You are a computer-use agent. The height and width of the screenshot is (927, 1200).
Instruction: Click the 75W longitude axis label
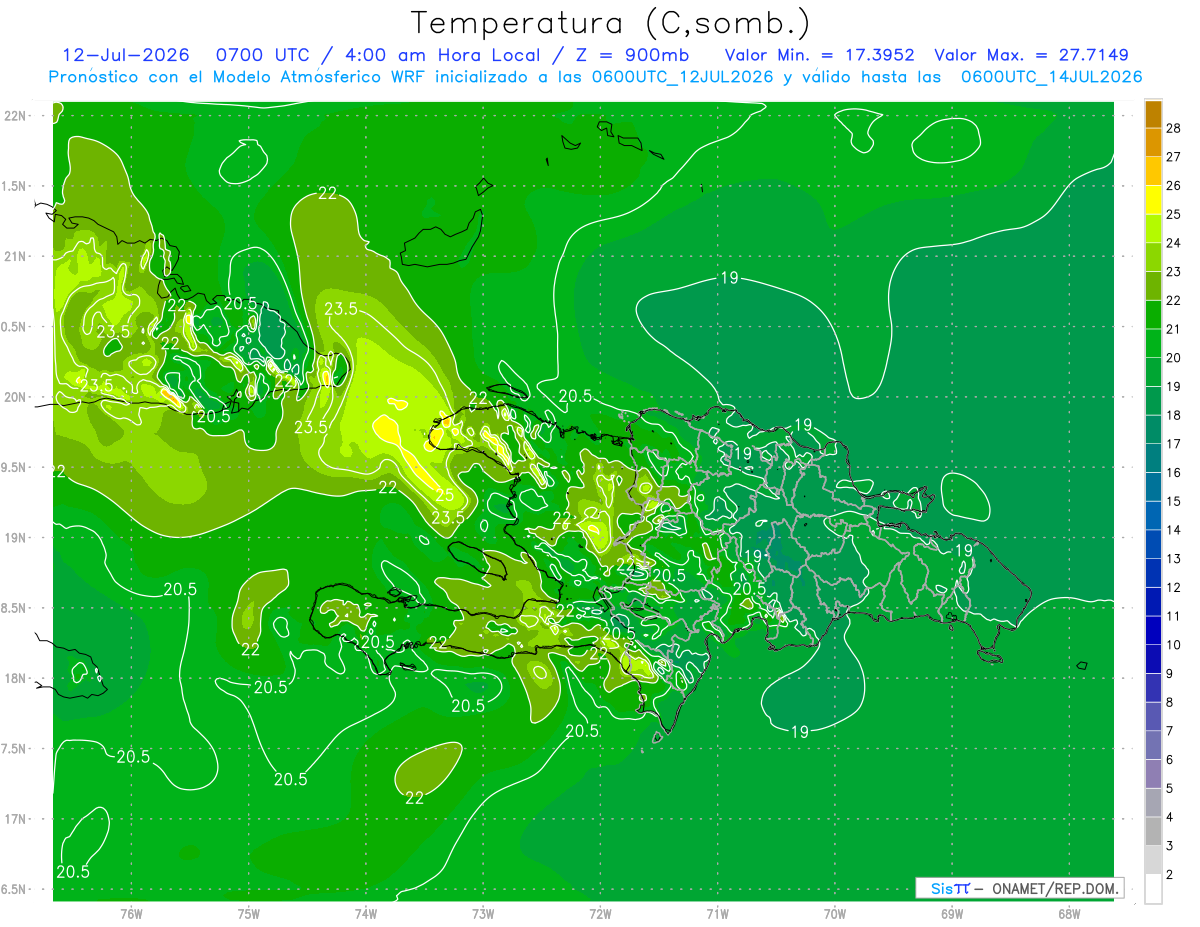coord(248,914)
